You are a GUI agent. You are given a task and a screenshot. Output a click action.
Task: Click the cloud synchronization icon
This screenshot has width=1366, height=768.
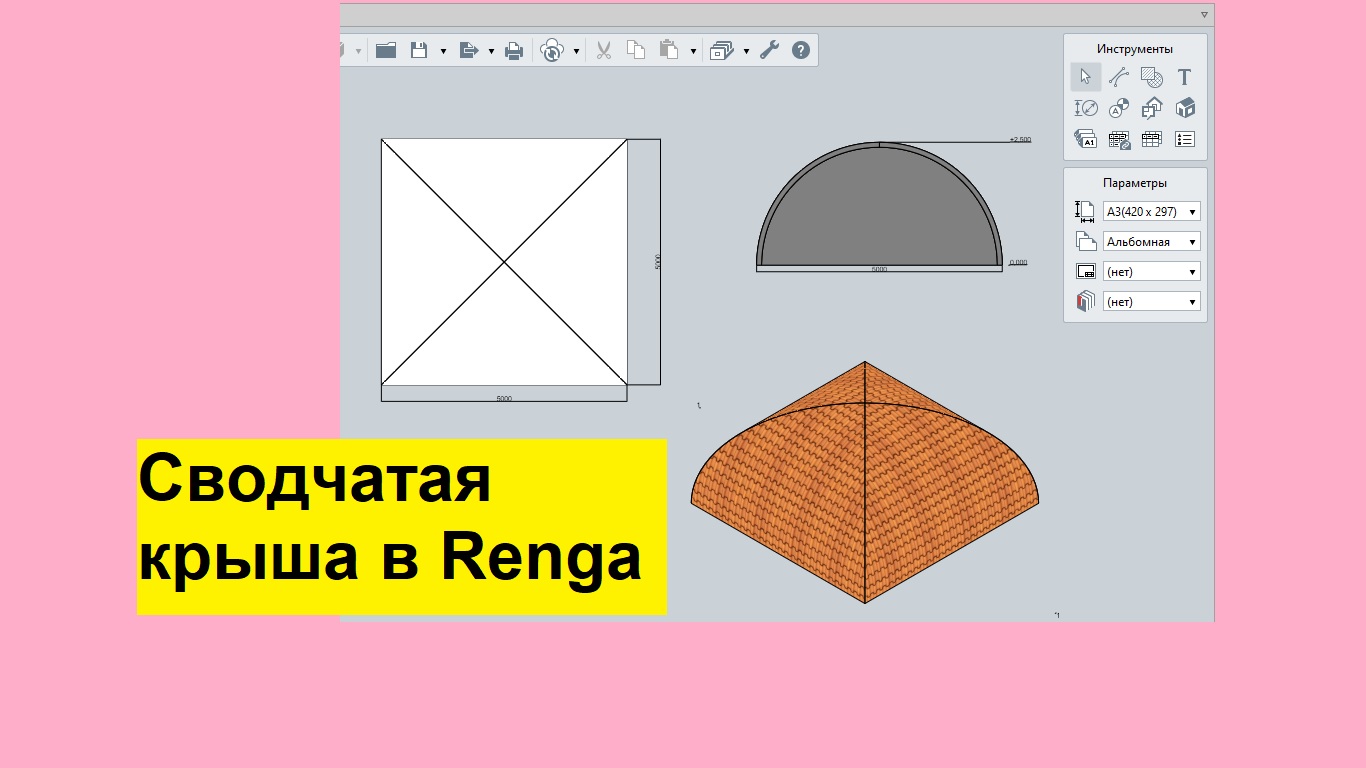coord(552,50)
